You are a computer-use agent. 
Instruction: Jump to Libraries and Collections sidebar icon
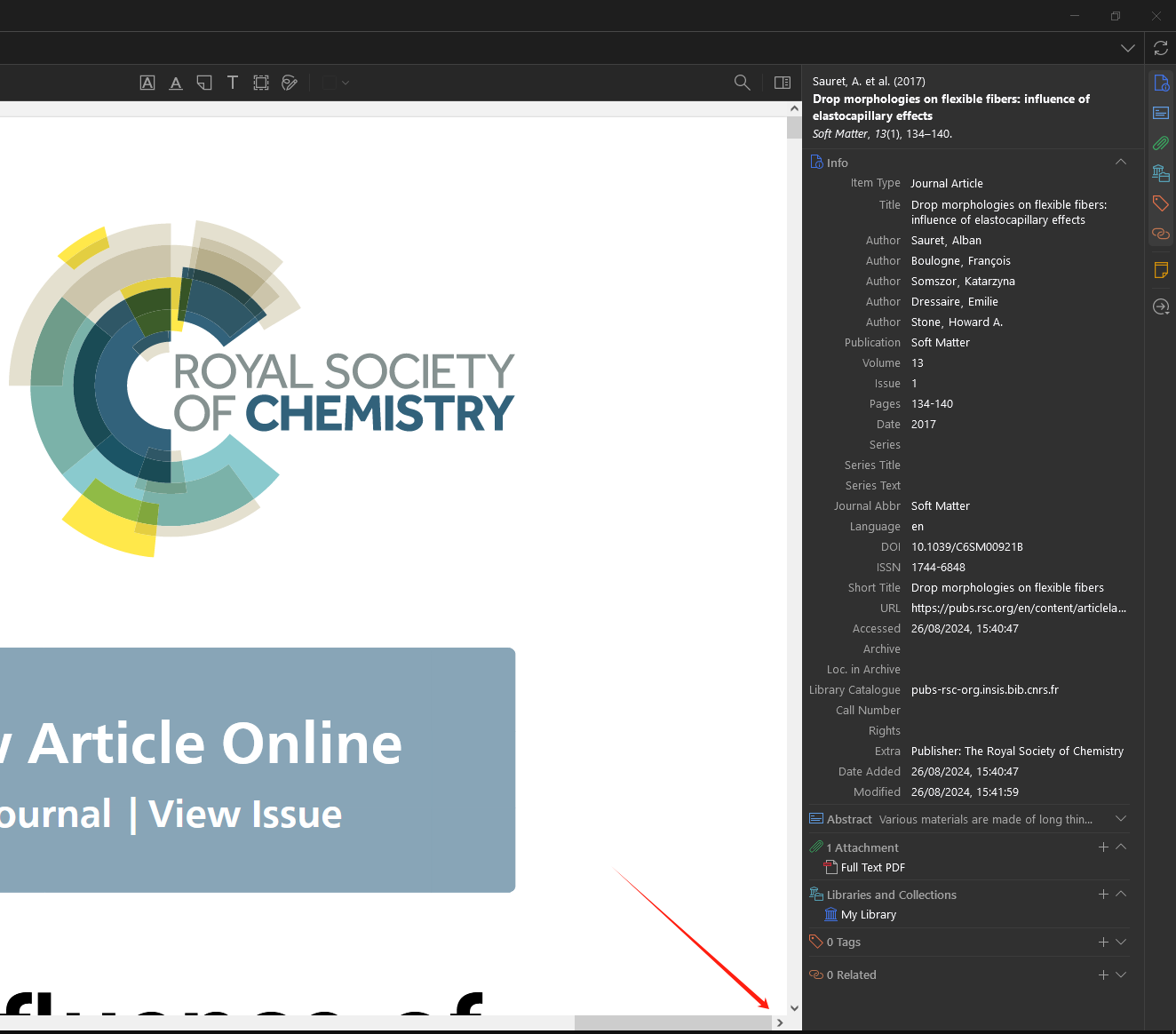[1161, 173]
